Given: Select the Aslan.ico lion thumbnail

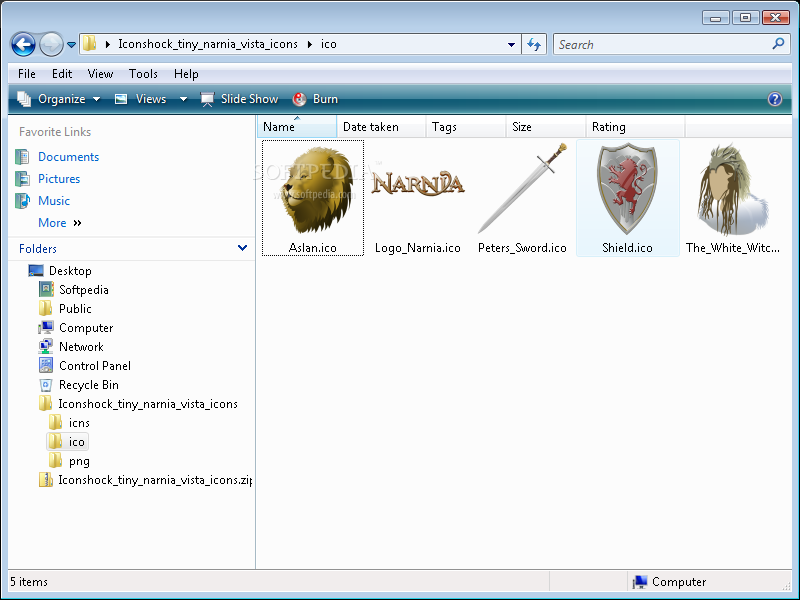Looking at the screenshot, I should point(313,198).
